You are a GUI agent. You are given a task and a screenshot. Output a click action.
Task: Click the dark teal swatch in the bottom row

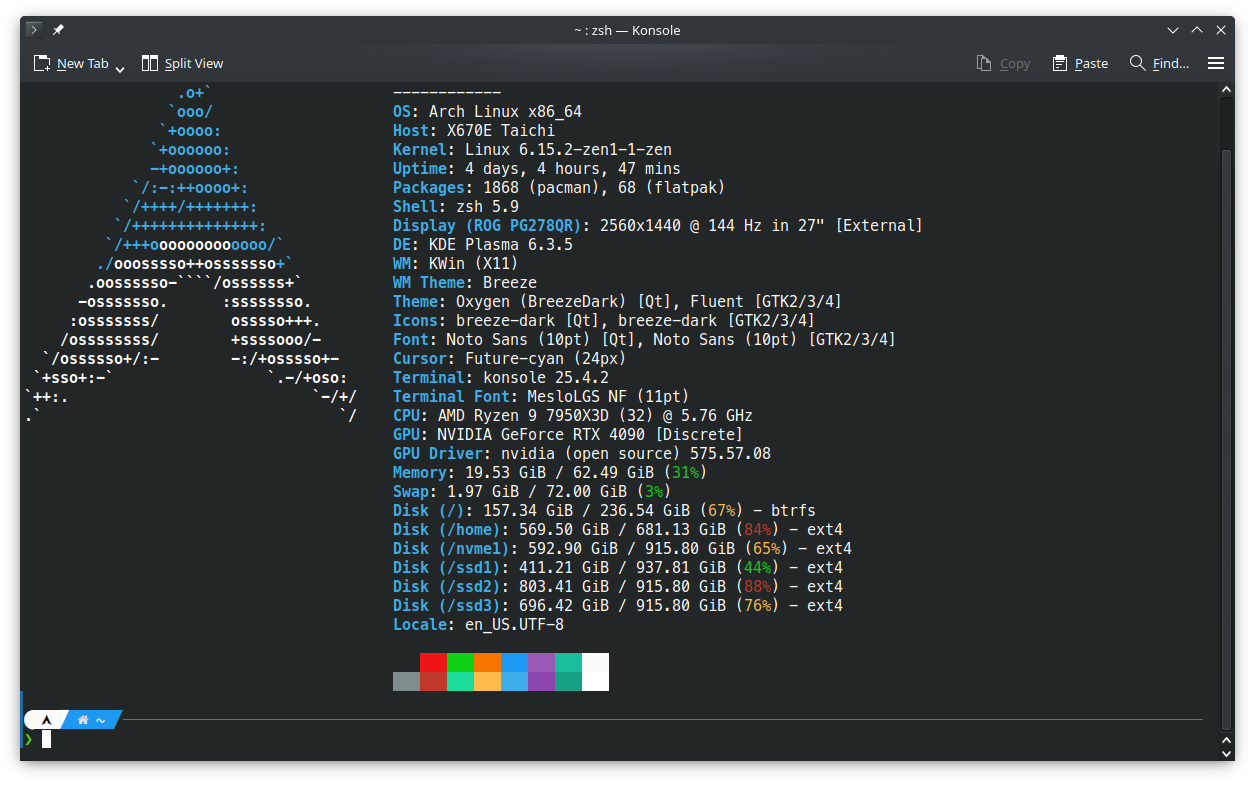pyautogui.click(x=568, y=681)
